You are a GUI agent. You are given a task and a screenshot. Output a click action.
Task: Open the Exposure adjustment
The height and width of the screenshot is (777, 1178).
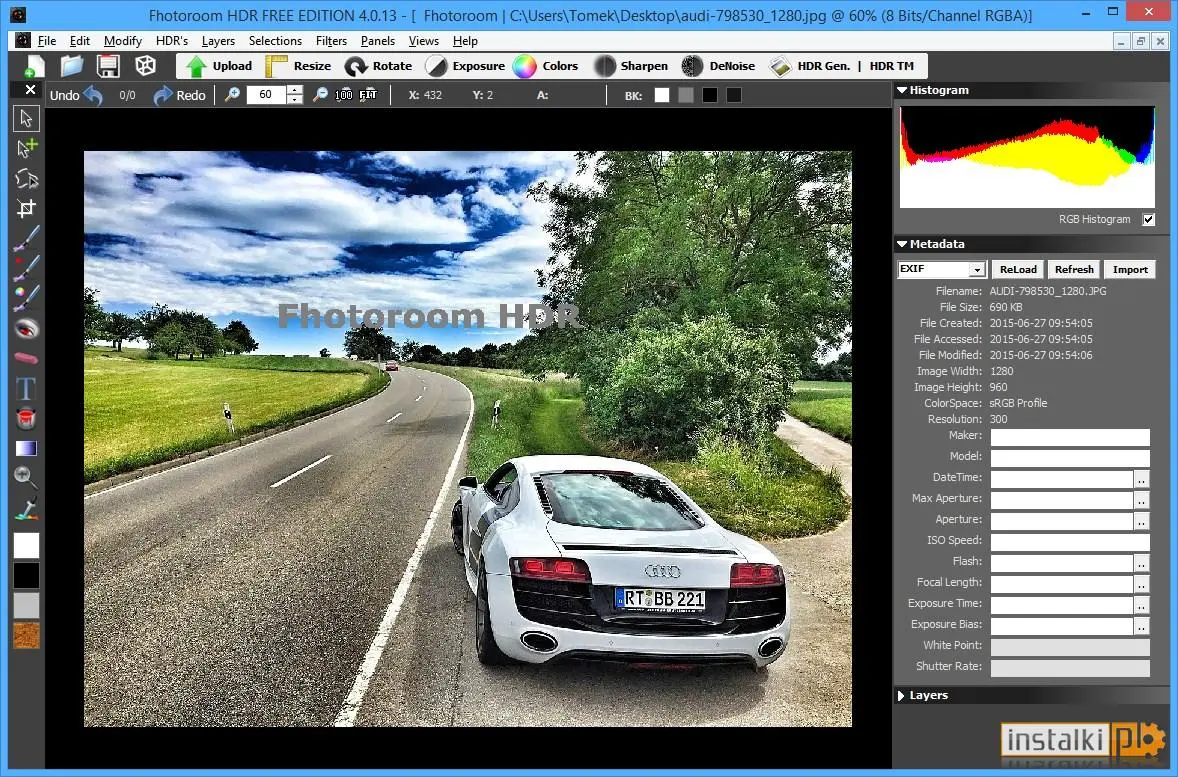click(x=465, y=66)
